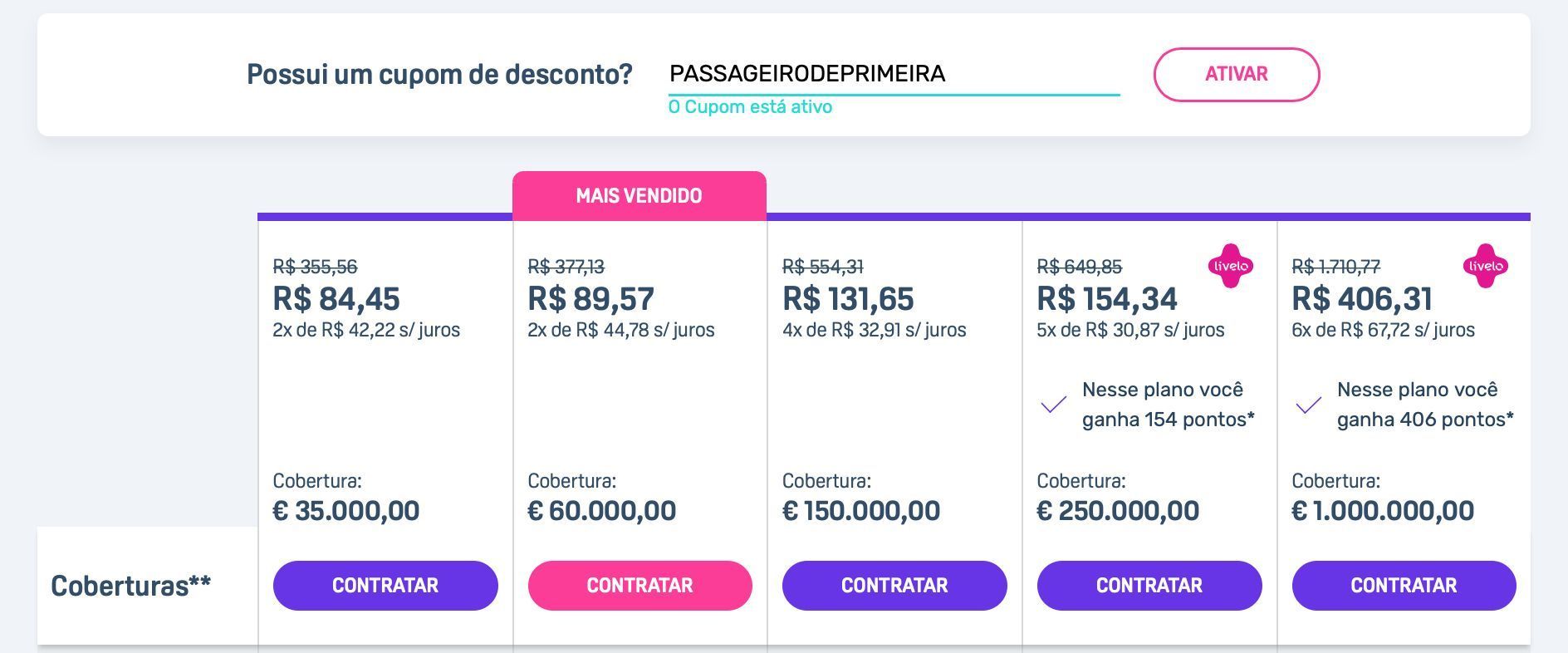Image resolution: width=1568 pixels, height=653 pixels.
Task: Select the R$ 84,45 price text
Action: tap(336, 298)
